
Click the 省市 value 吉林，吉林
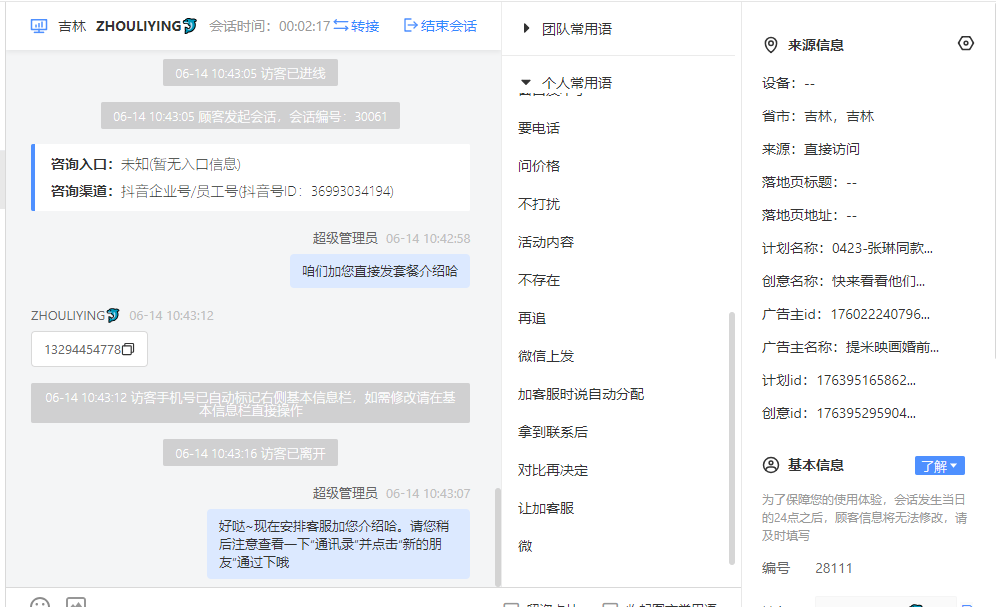tap(839, 116)
